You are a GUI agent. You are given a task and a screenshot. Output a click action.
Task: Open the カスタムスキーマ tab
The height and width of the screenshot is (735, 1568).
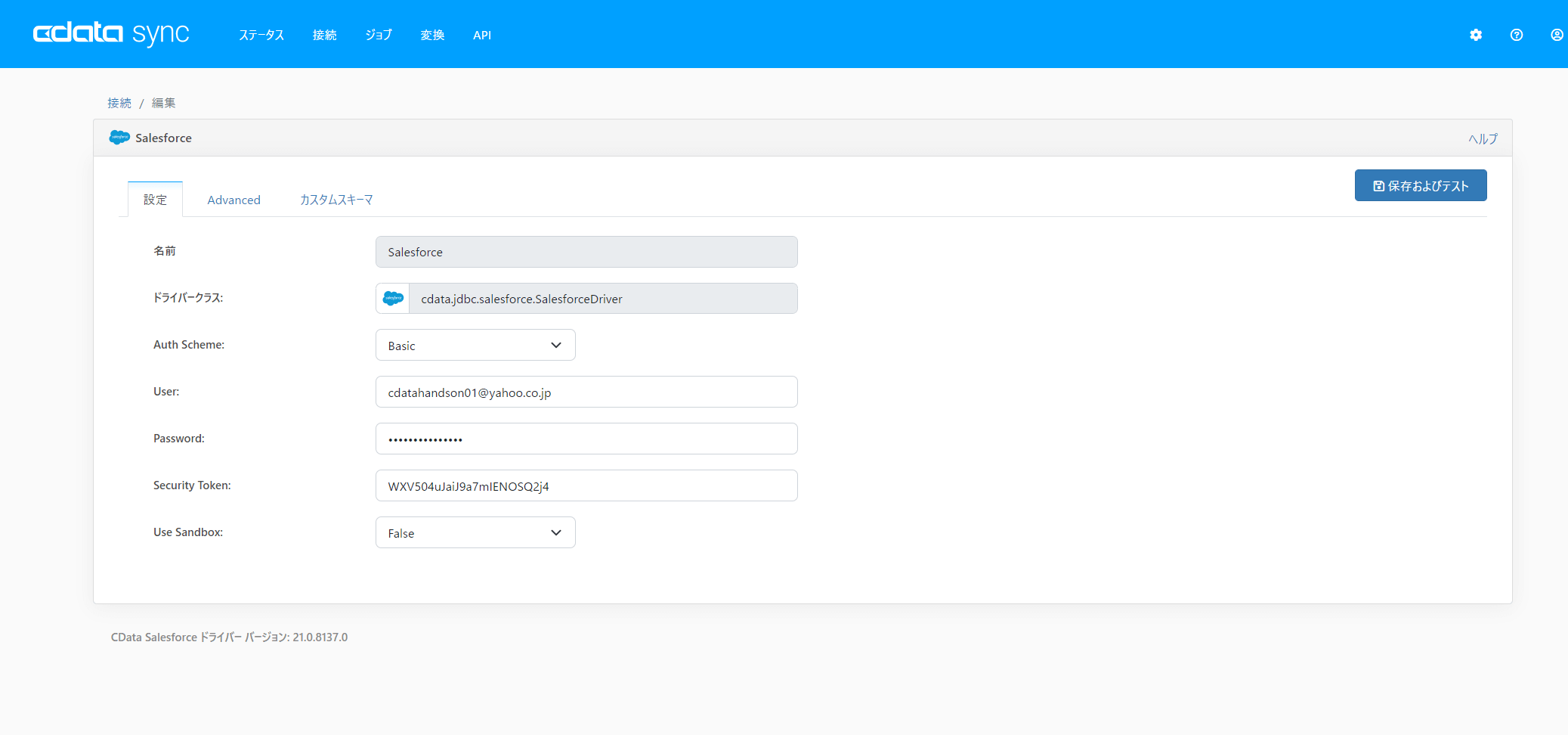(336, 200)
